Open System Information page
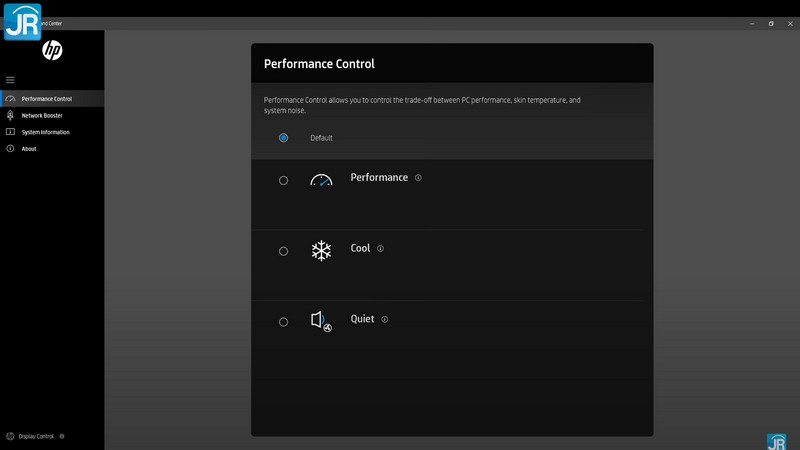The width and height of the screenshot is (800, 450). point(52,132)
